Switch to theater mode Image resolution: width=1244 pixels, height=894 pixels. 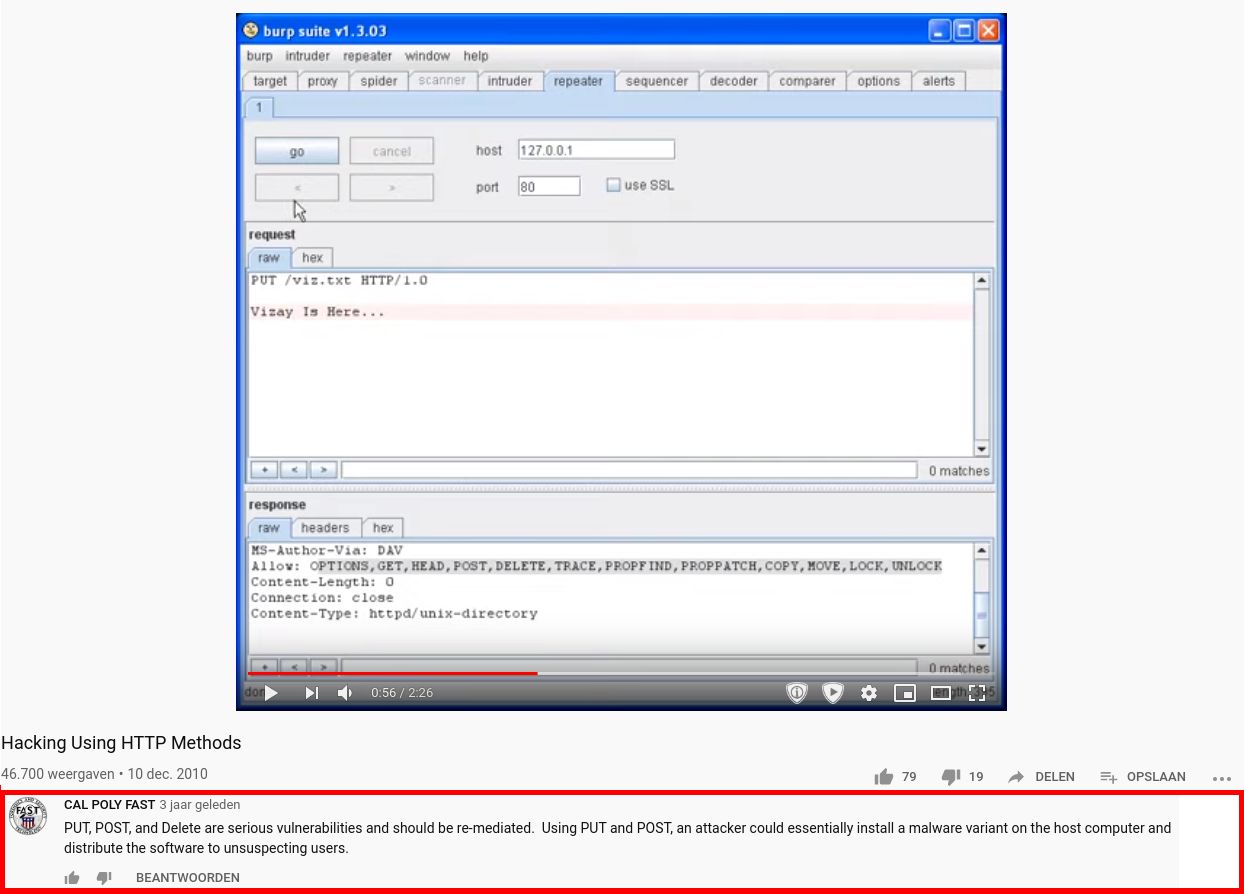[x=941, y=692]
